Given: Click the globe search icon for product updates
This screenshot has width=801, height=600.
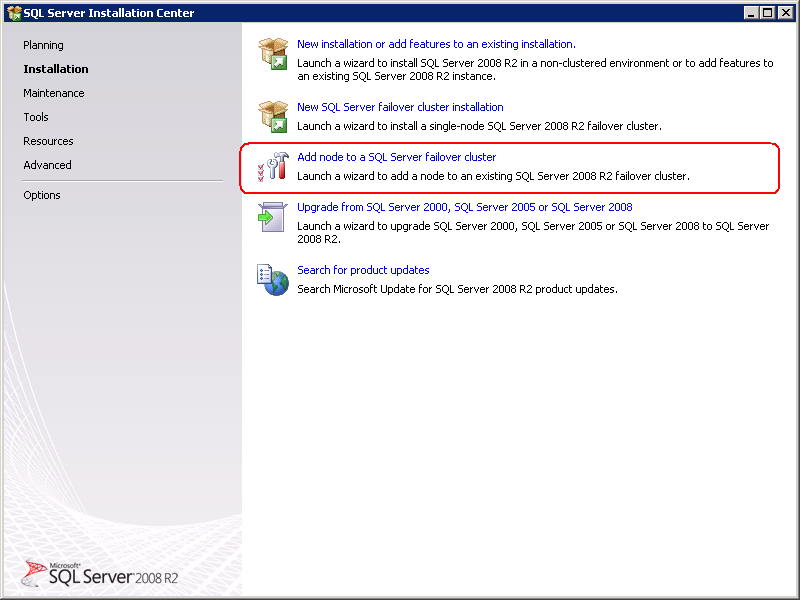Looking at the screenshot, I should point(273,280).
